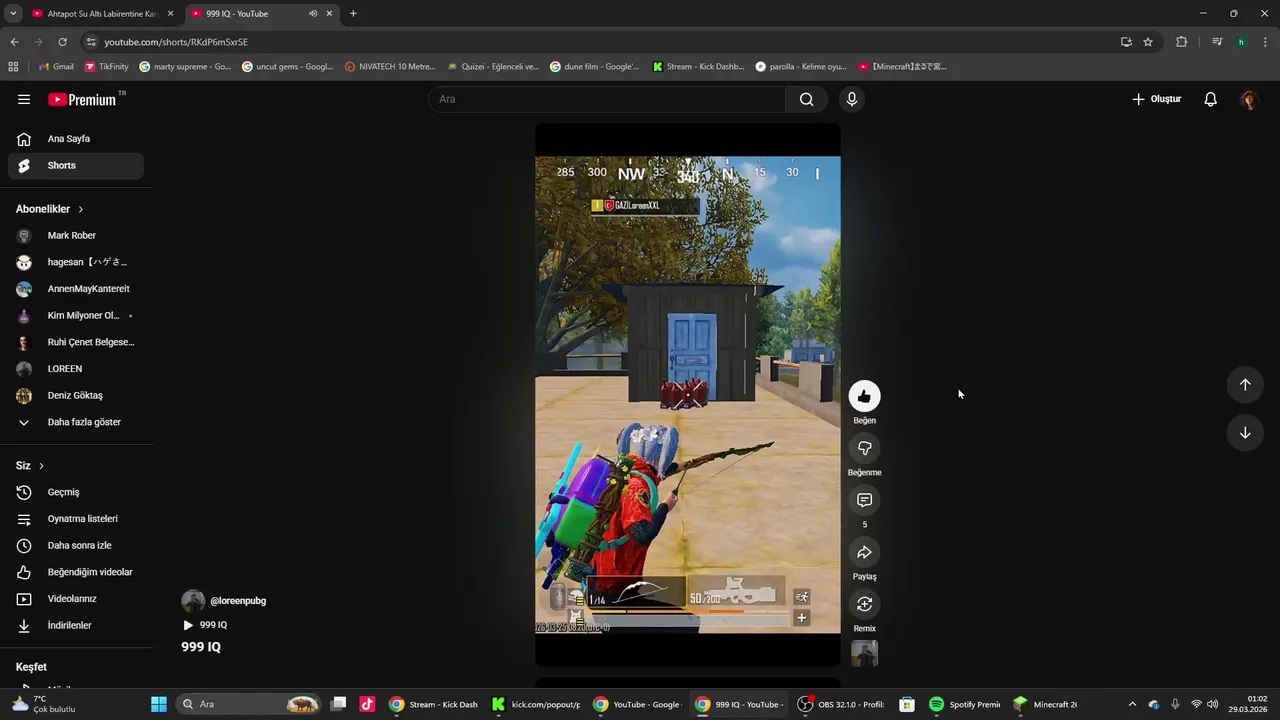Click the search magnifier button
The height and width of the screenshot is (720, 1280).
click(806, 99)
